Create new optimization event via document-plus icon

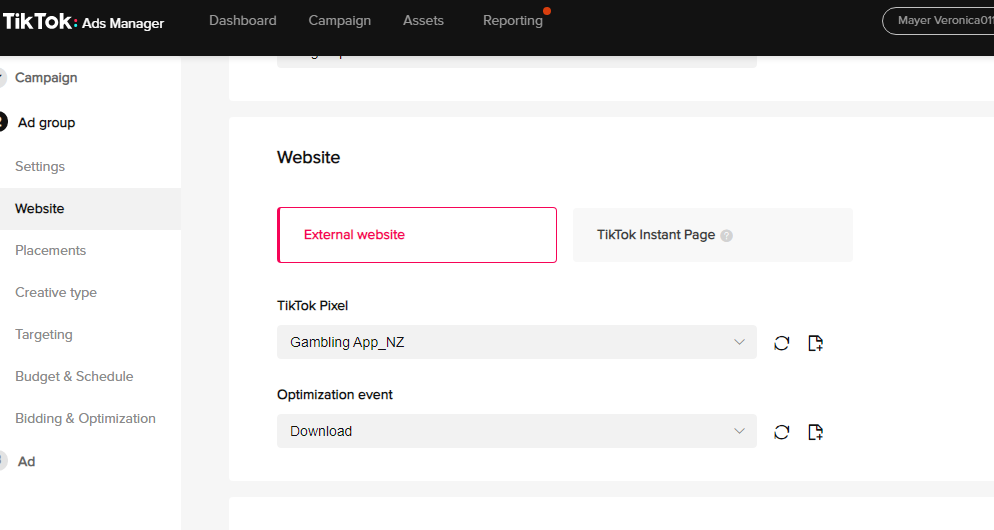click(815, 432)
